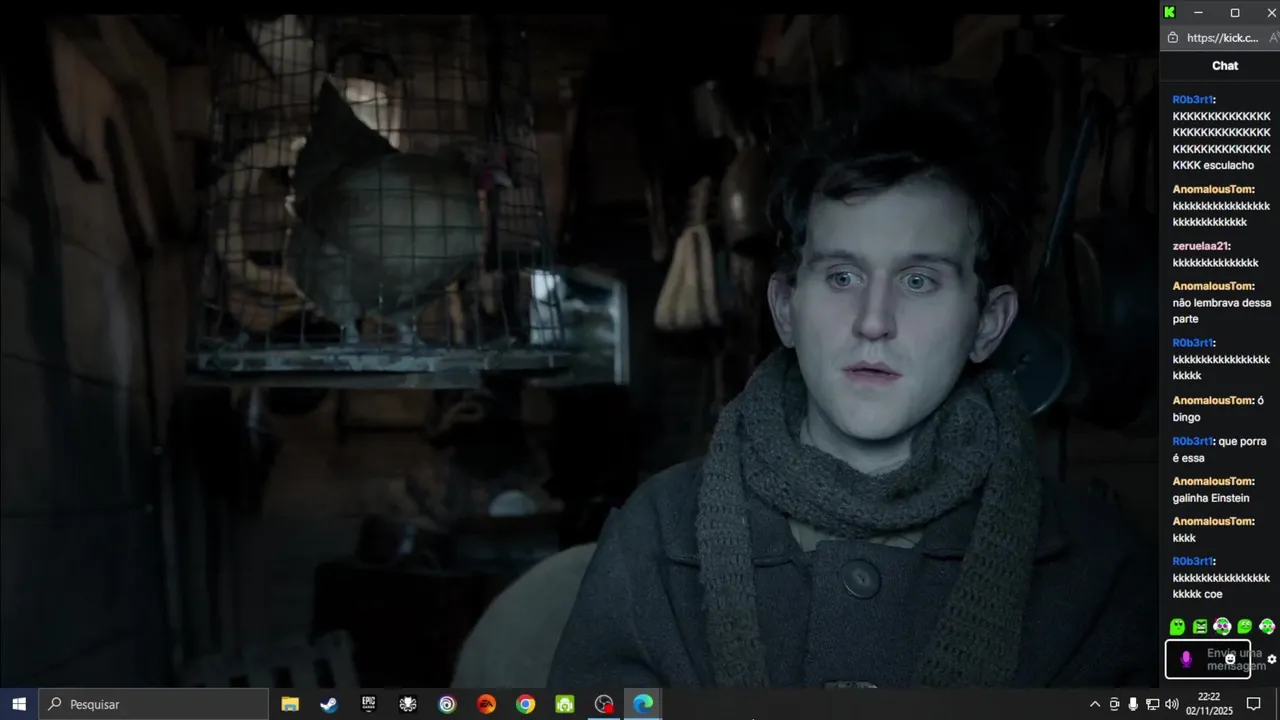Launch Epic Games from the taskbar
The height and width of the screenshot is (720, 1280).
click(368, 704)
